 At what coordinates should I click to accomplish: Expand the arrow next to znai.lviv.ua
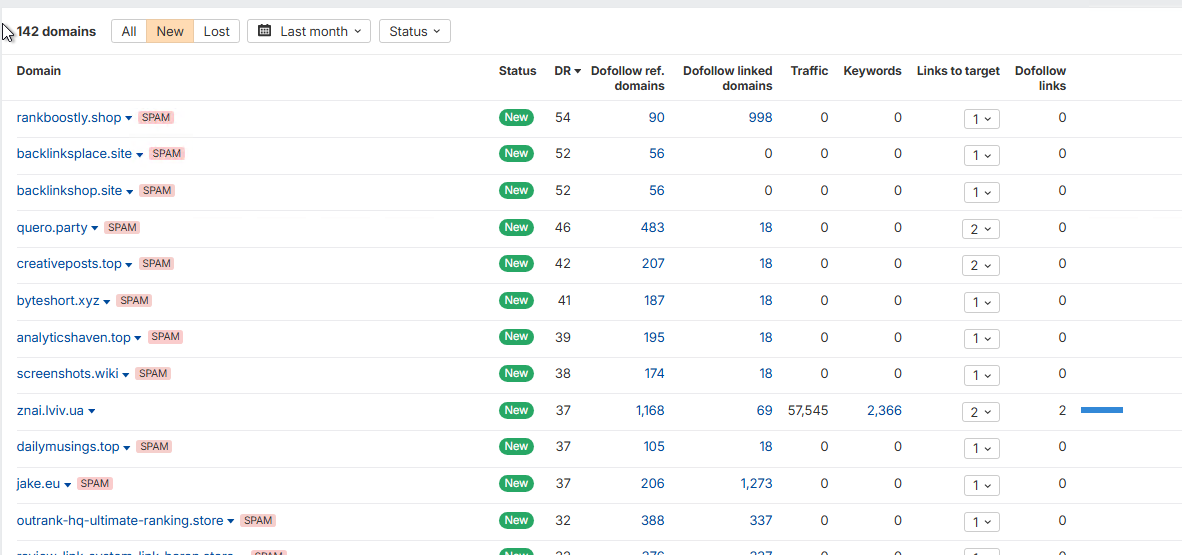pyautogui.click(x=91, y=411)
